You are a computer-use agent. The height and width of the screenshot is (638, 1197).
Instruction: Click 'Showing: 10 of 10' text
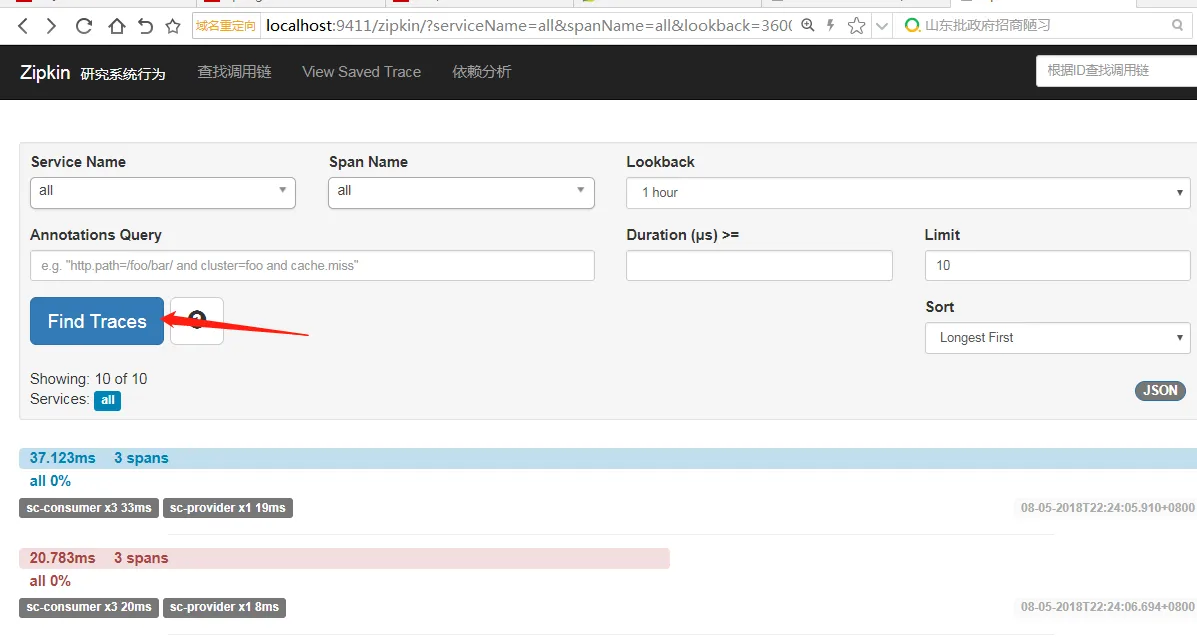[89, 379]
